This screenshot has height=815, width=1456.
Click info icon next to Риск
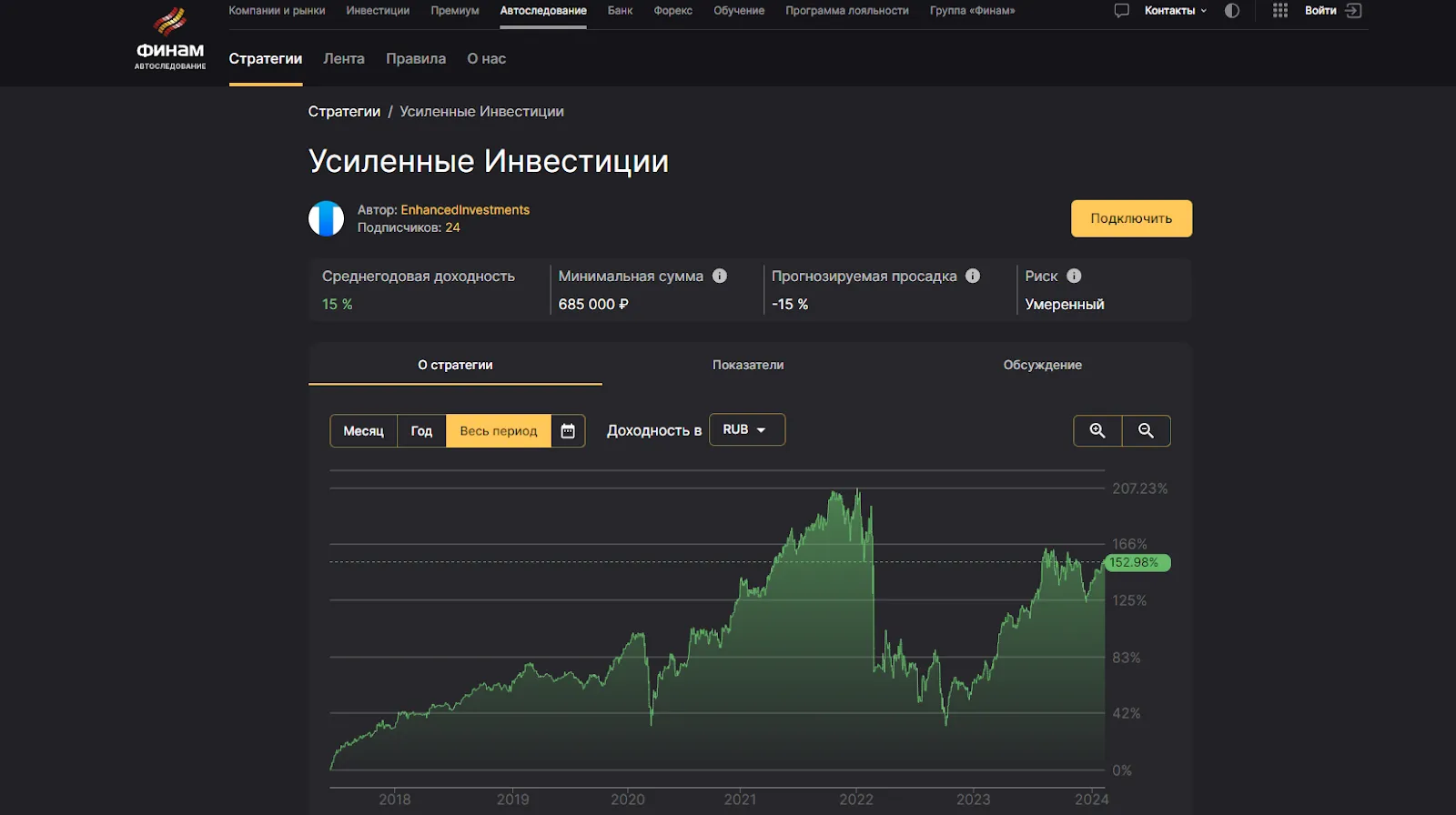click(x=1074, y=276)
